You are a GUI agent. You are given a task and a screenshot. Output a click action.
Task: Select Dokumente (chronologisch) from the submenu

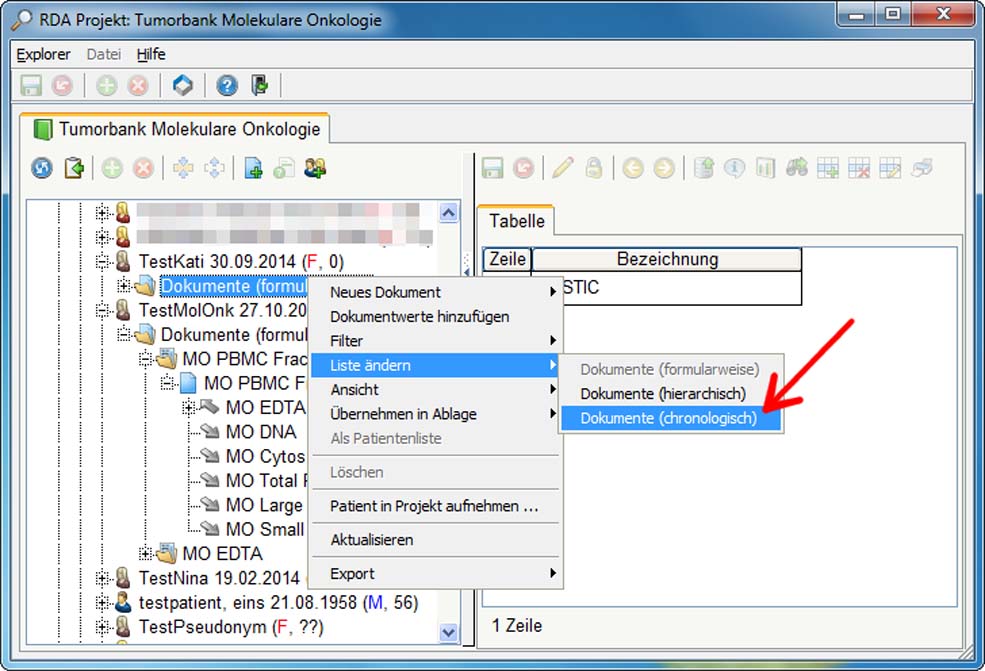click(668, 419)
